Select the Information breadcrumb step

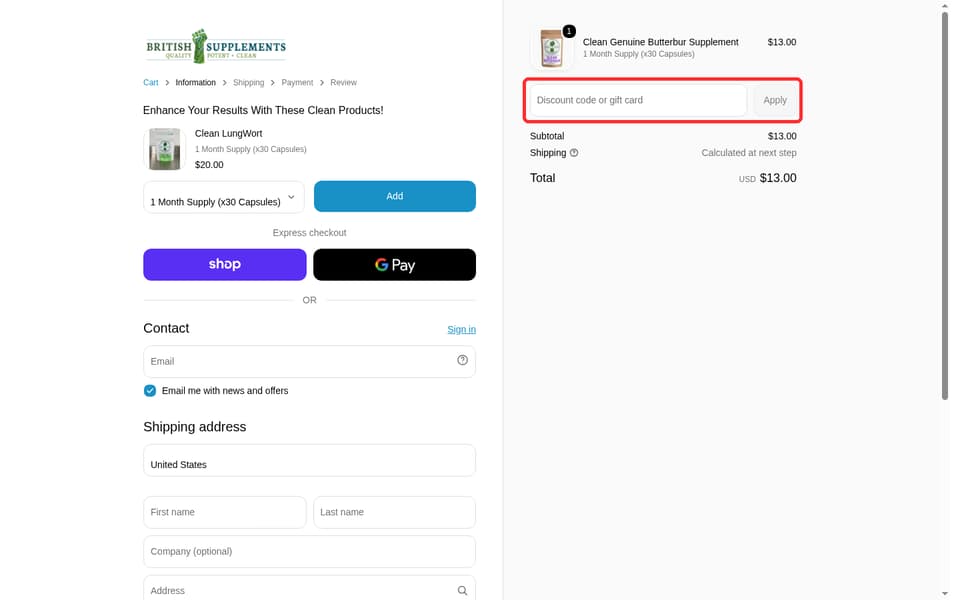point(195,83)
